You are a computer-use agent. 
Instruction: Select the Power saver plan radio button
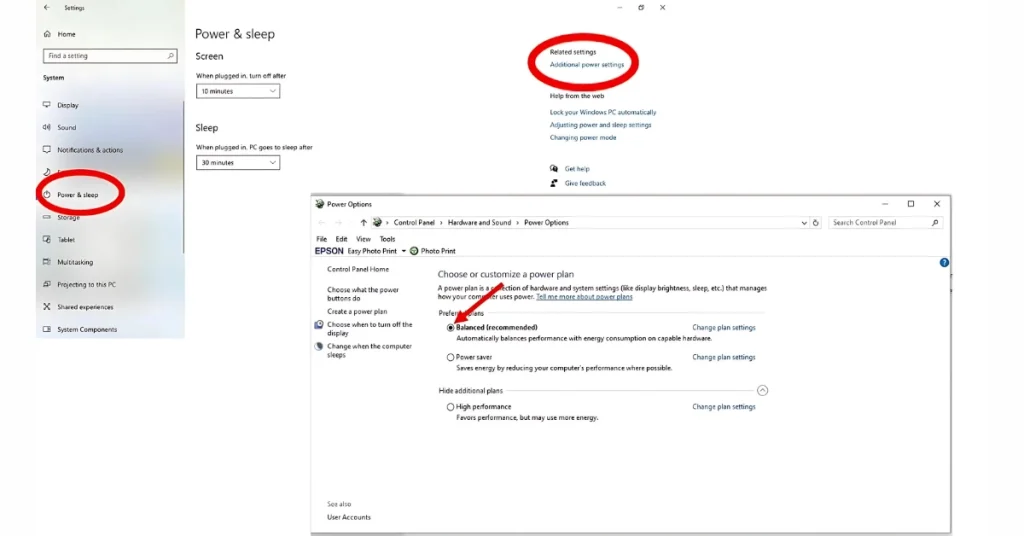(451, 357)
